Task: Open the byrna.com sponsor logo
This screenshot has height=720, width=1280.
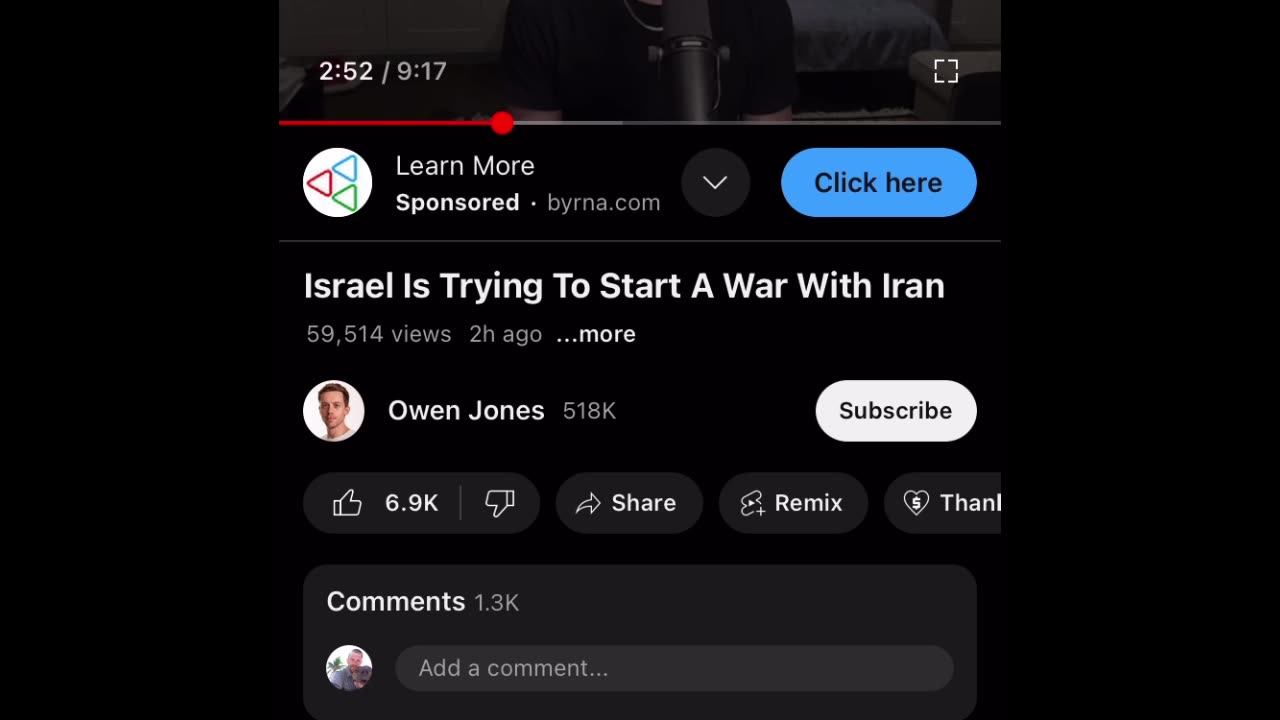Action: tap(338, 182)
